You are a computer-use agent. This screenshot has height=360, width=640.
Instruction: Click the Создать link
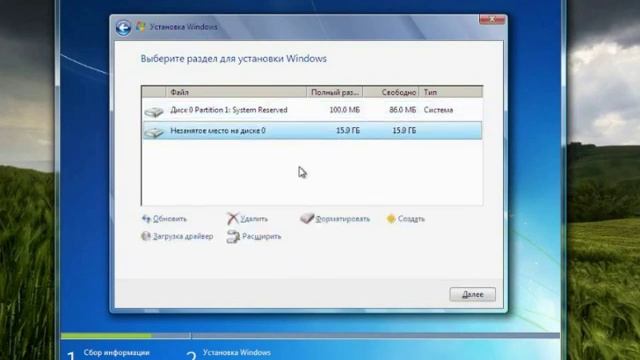tap(411, 219)
